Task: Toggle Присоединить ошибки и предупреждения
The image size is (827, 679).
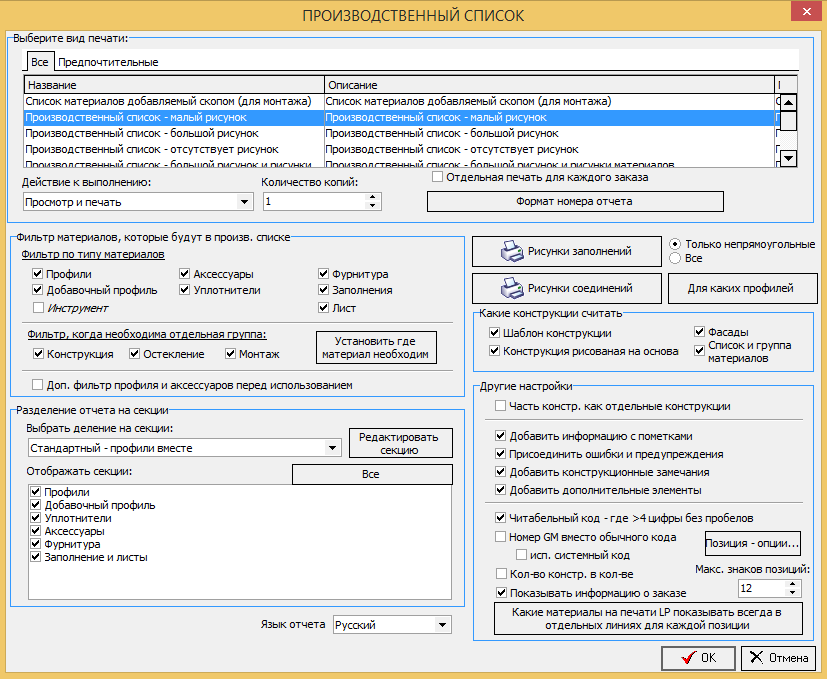Action: [x=501, y=454]
